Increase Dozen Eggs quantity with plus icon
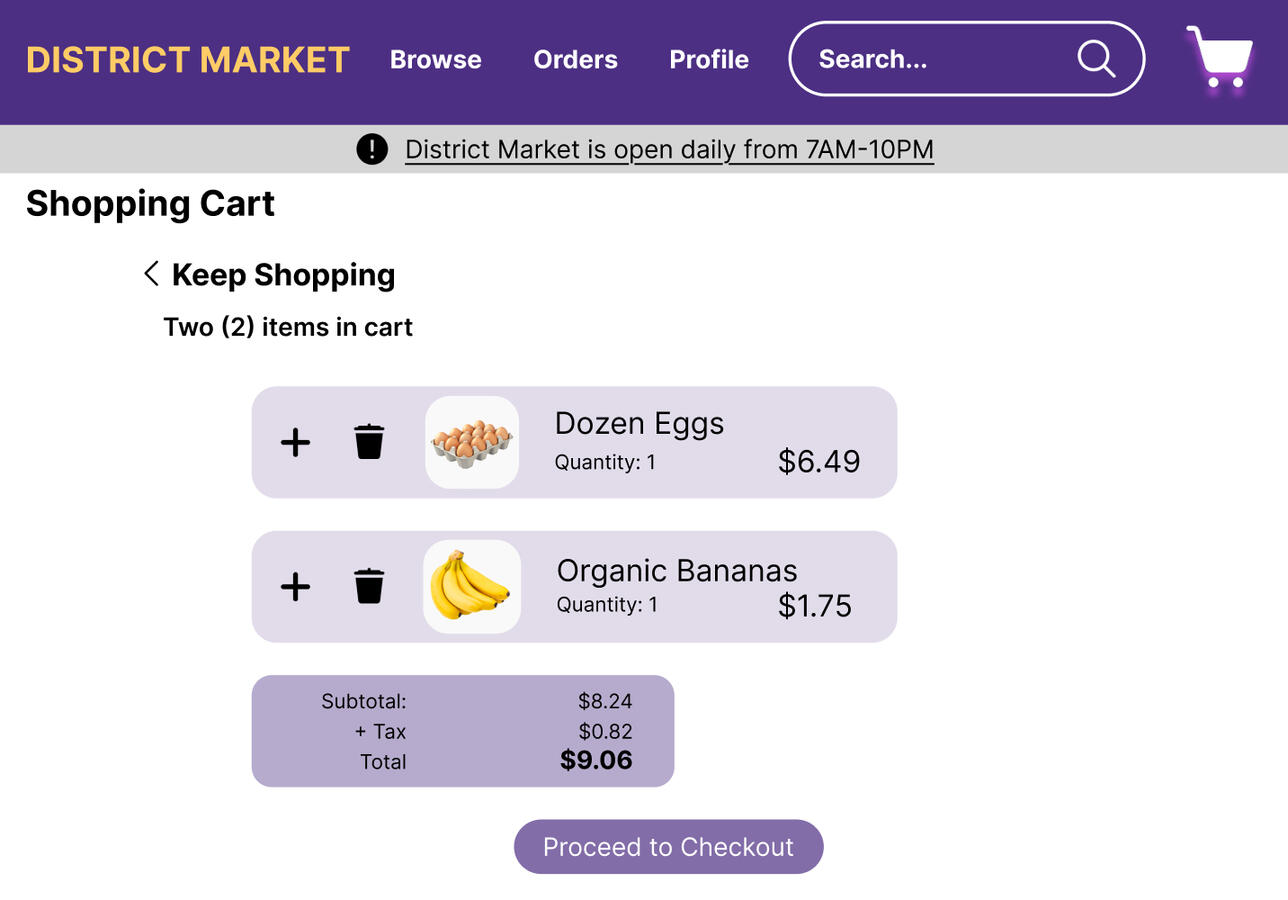Screen dimensions: 1288x900 (295, 441)
